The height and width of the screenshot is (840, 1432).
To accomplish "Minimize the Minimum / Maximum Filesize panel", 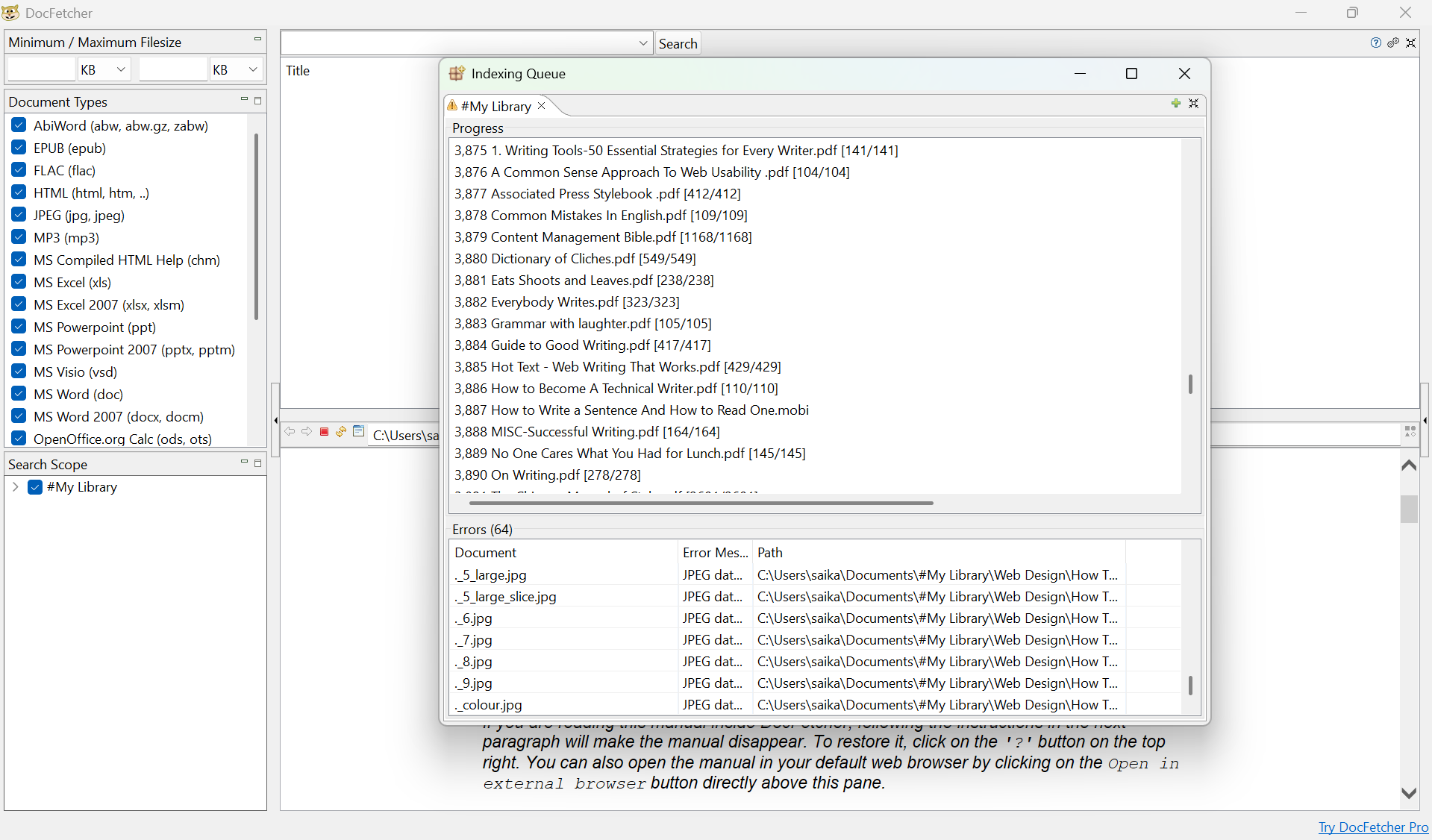I will tap(257, 39).
